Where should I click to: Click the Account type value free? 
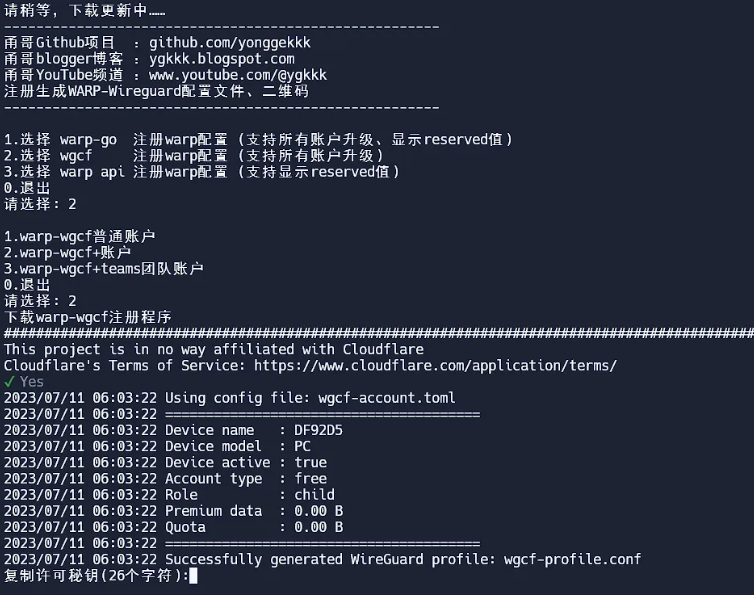point(310,478)
